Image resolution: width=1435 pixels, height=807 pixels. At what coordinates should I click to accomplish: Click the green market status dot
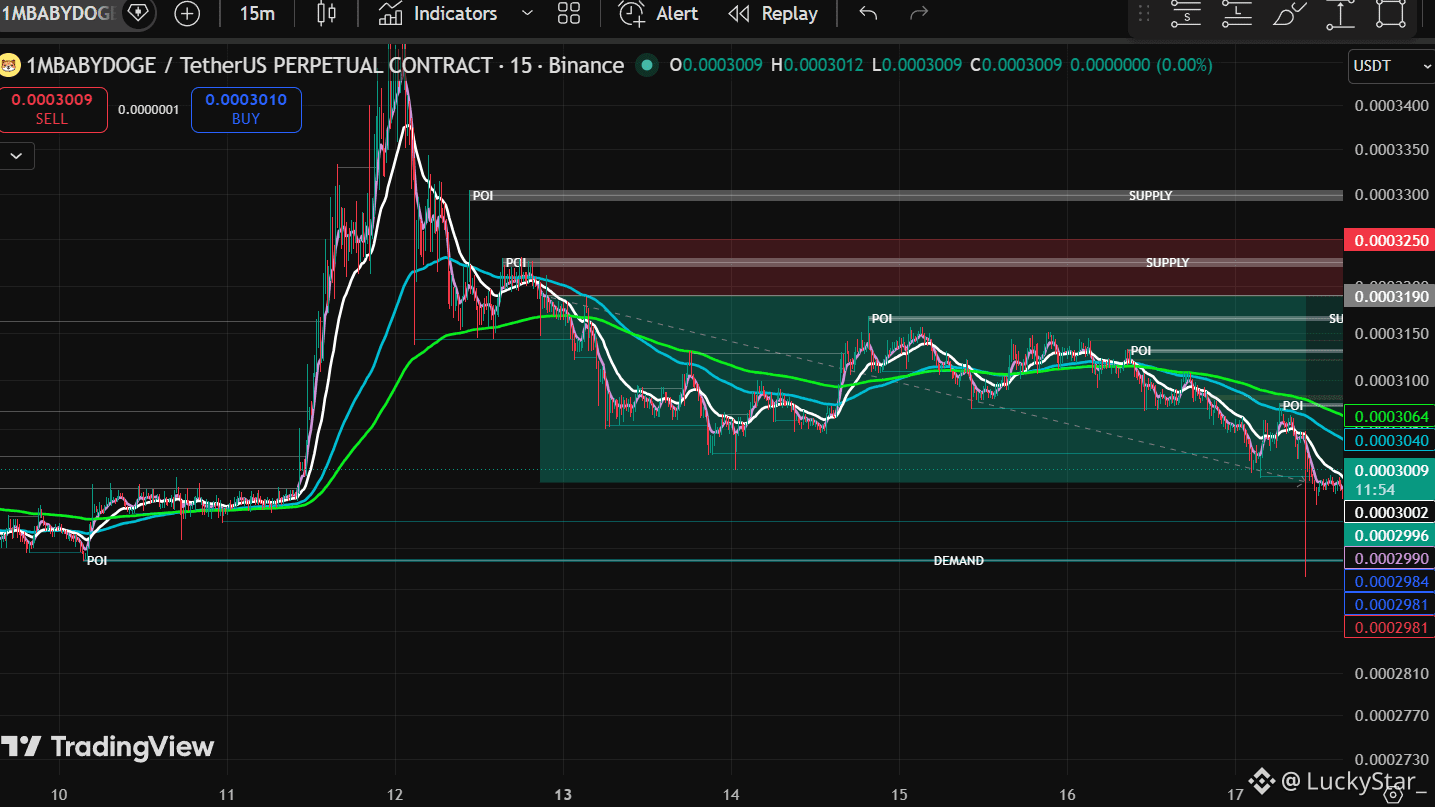click(648, 66)
